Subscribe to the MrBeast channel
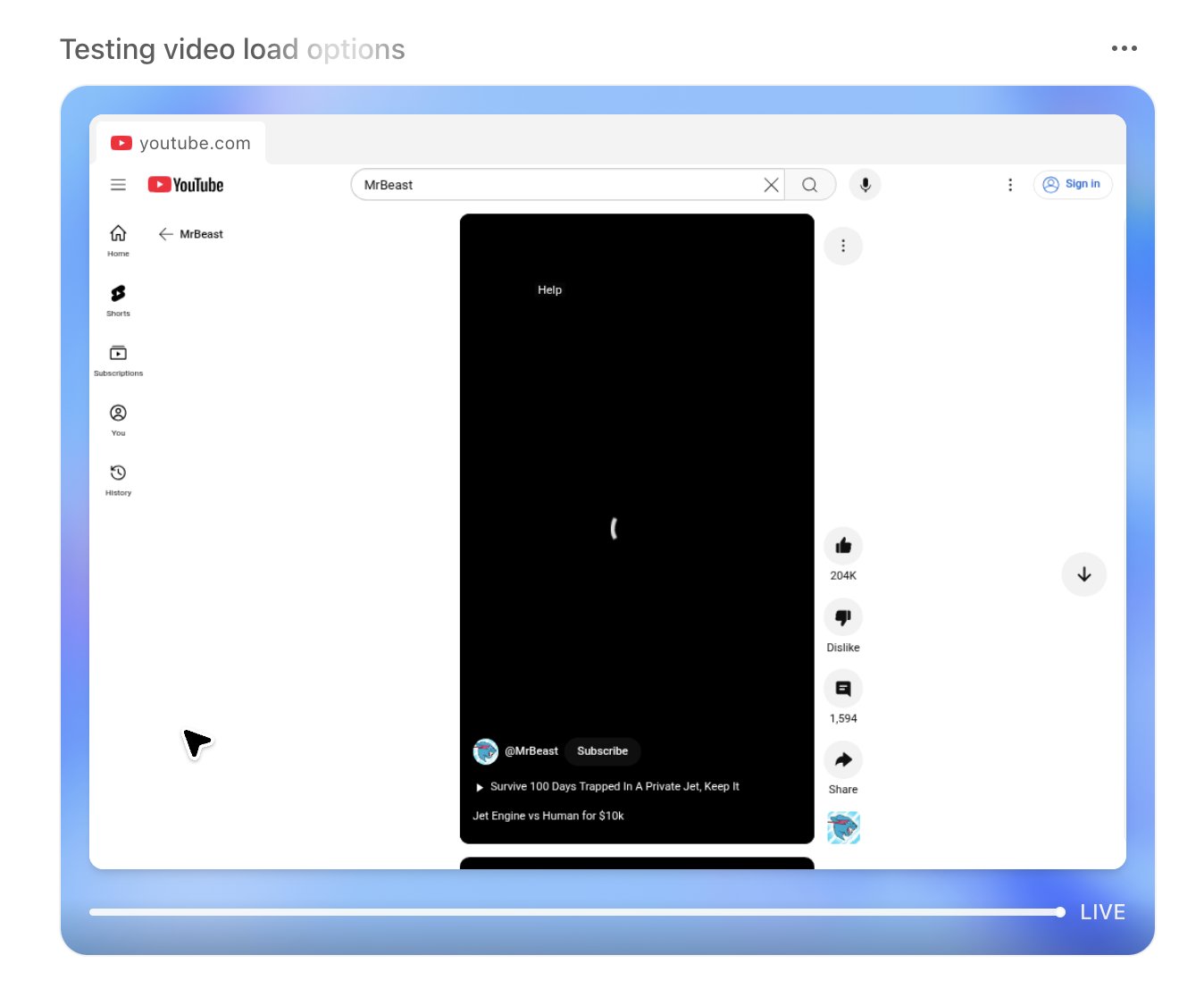The image size is (1204, 997). (x=602, y=751)
